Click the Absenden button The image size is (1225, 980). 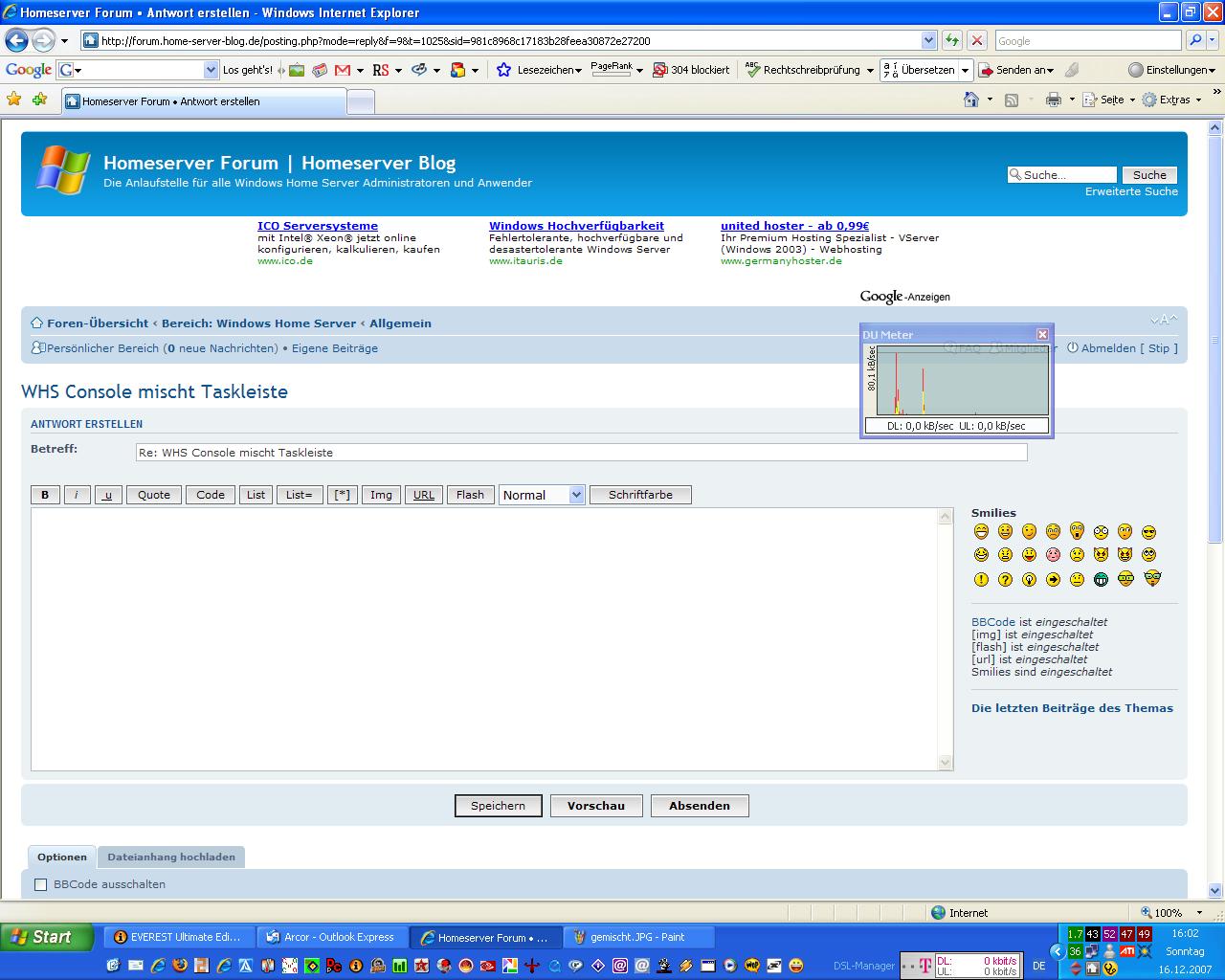click(x=700, y=806)
